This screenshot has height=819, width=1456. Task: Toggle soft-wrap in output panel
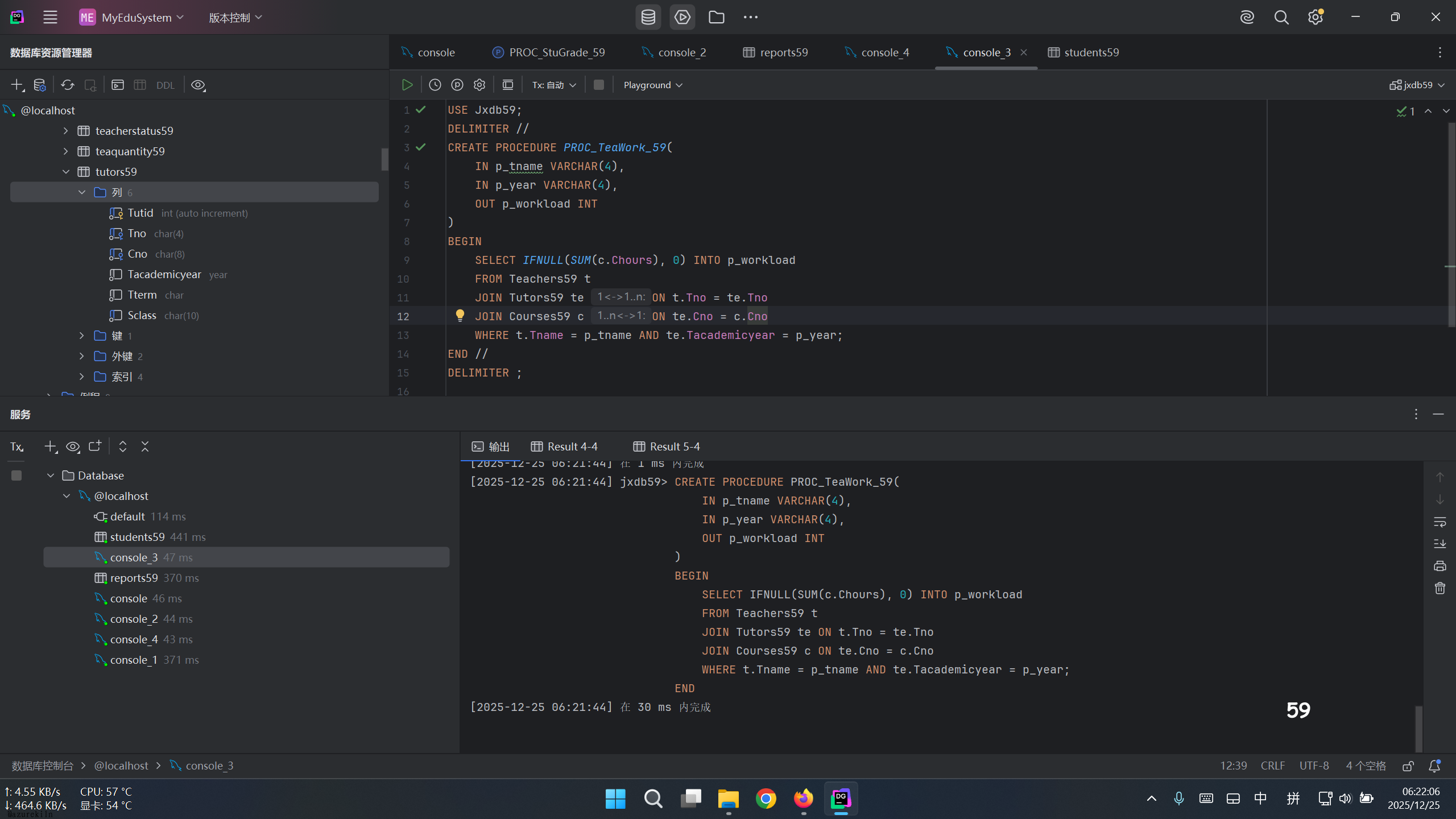(1440, 522)
